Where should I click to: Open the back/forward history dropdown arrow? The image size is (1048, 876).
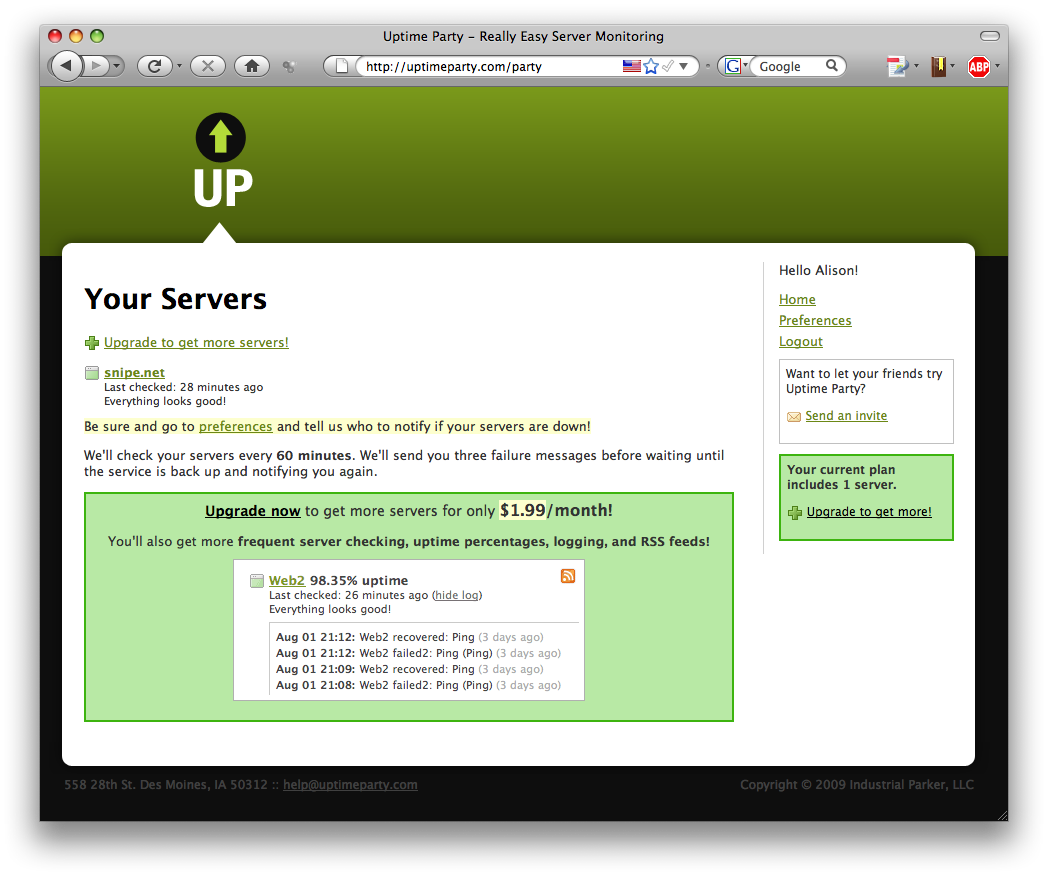tap(117, 66)
